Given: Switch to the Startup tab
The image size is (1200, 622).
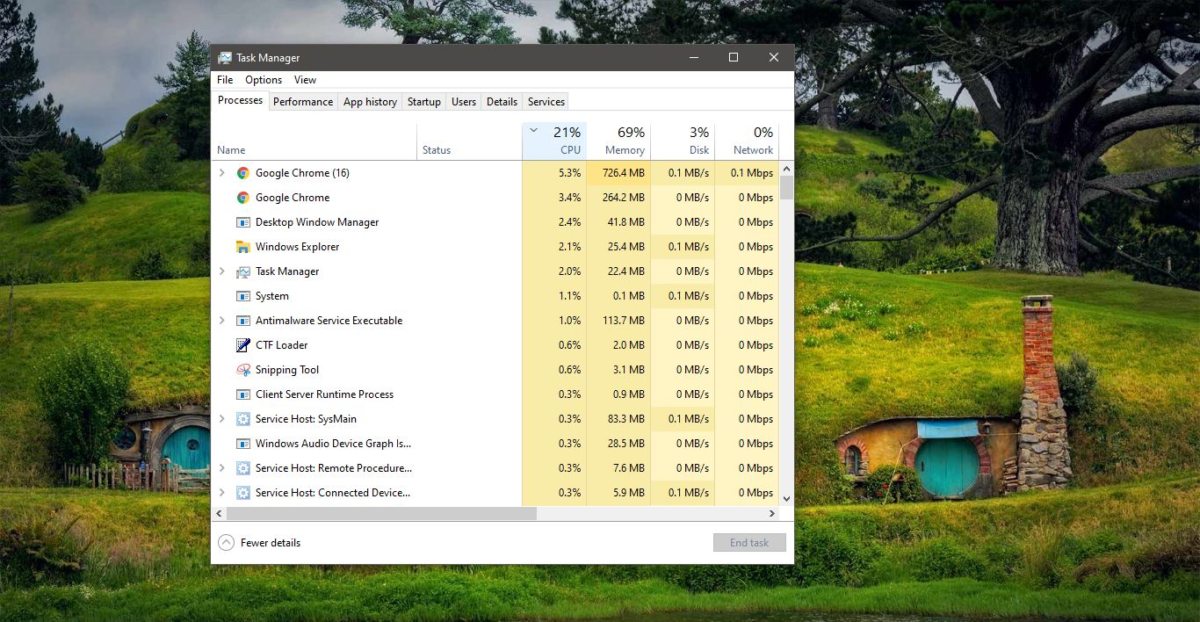Looking at the screenshot, I should pos(423,101).
